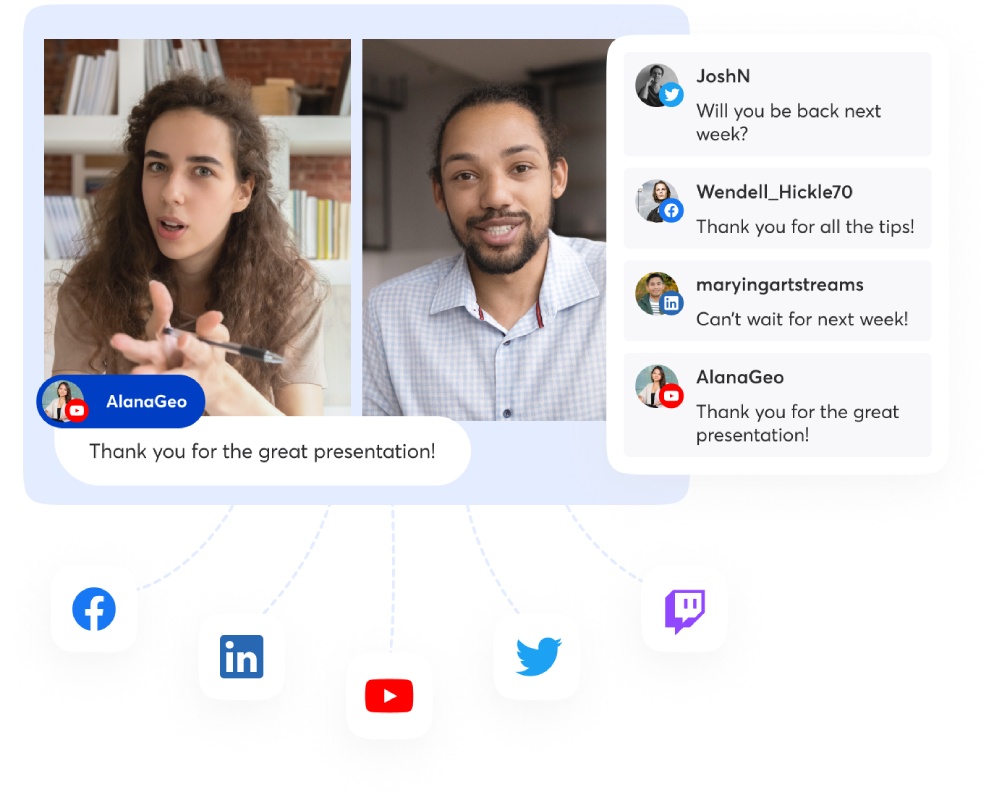Click the avatar in the blue AlanaGeo banner
Viewport: 994px width, 800px height.
(64, 401)
